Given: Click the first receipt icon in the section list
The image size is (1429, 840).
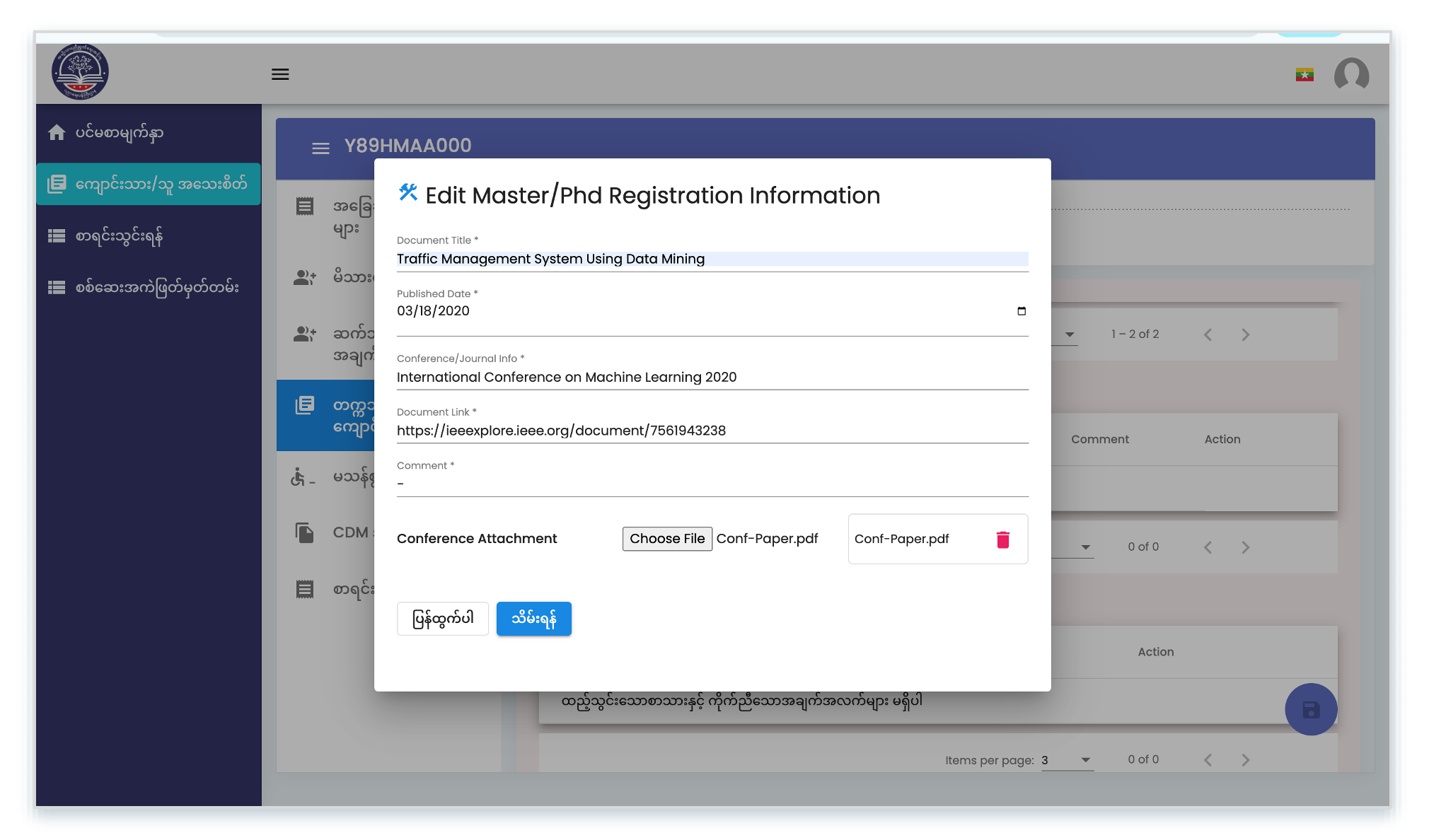Looking at the screenshot, I should coord(305,206).
